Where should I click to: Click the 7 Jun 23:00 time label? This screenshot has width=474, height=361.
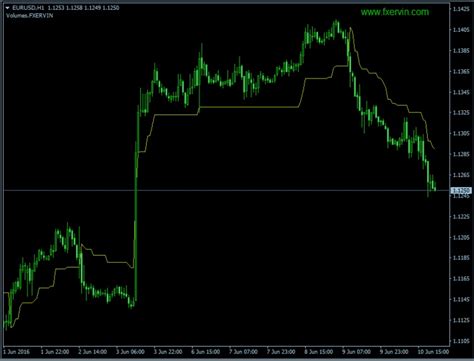click(x=281, y=352)
